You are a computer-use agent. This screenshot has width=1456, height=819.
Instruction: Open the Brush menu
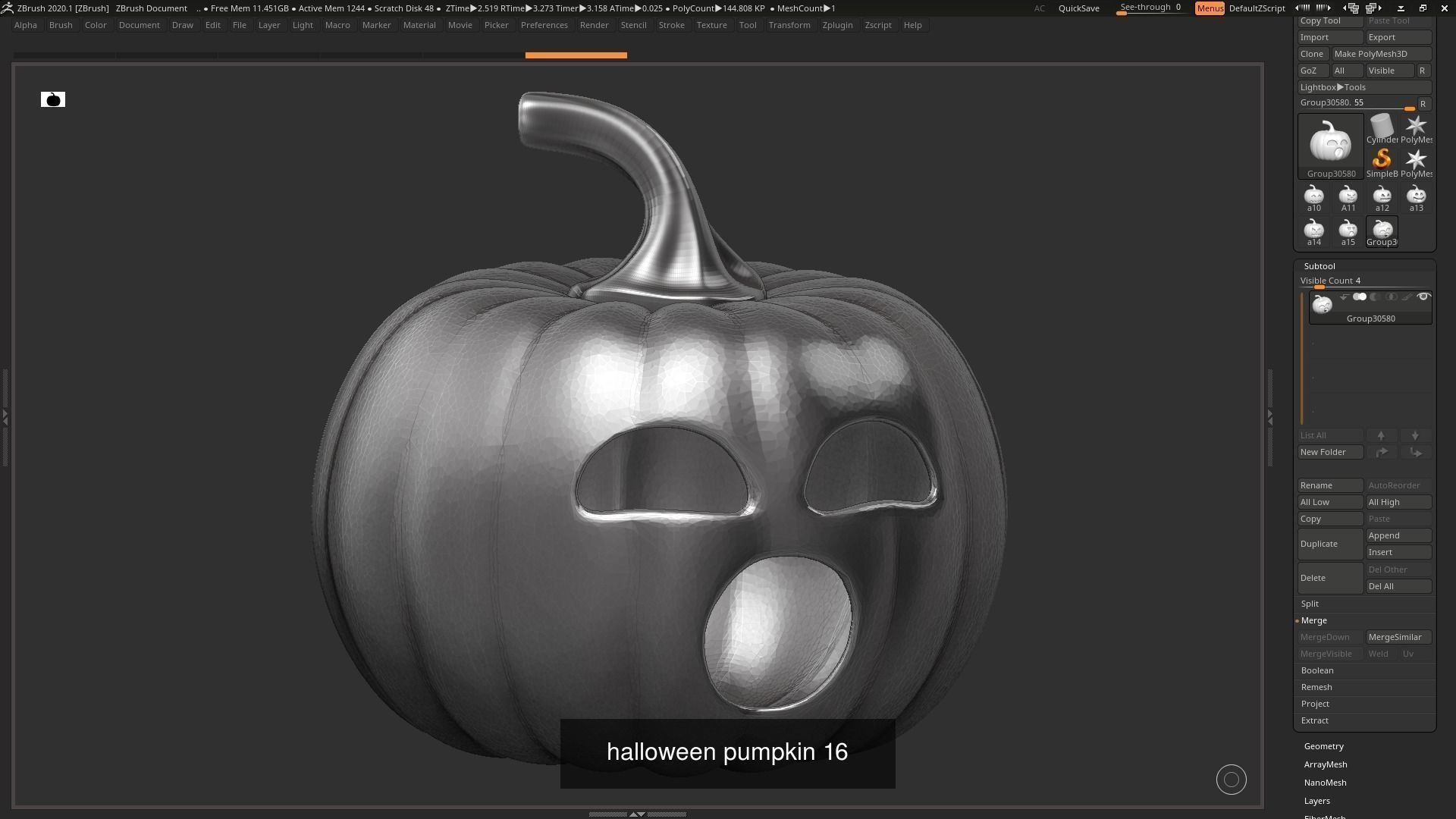pos(61,25)
